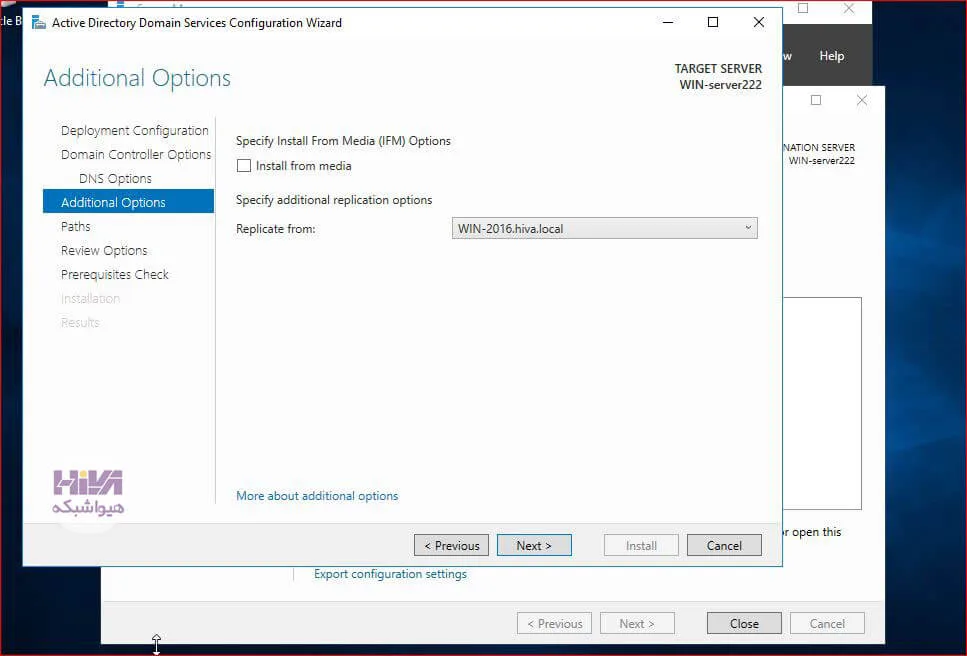967x656 pixels.
Task: Click Close in the background wizard
Action: (744, 623)
